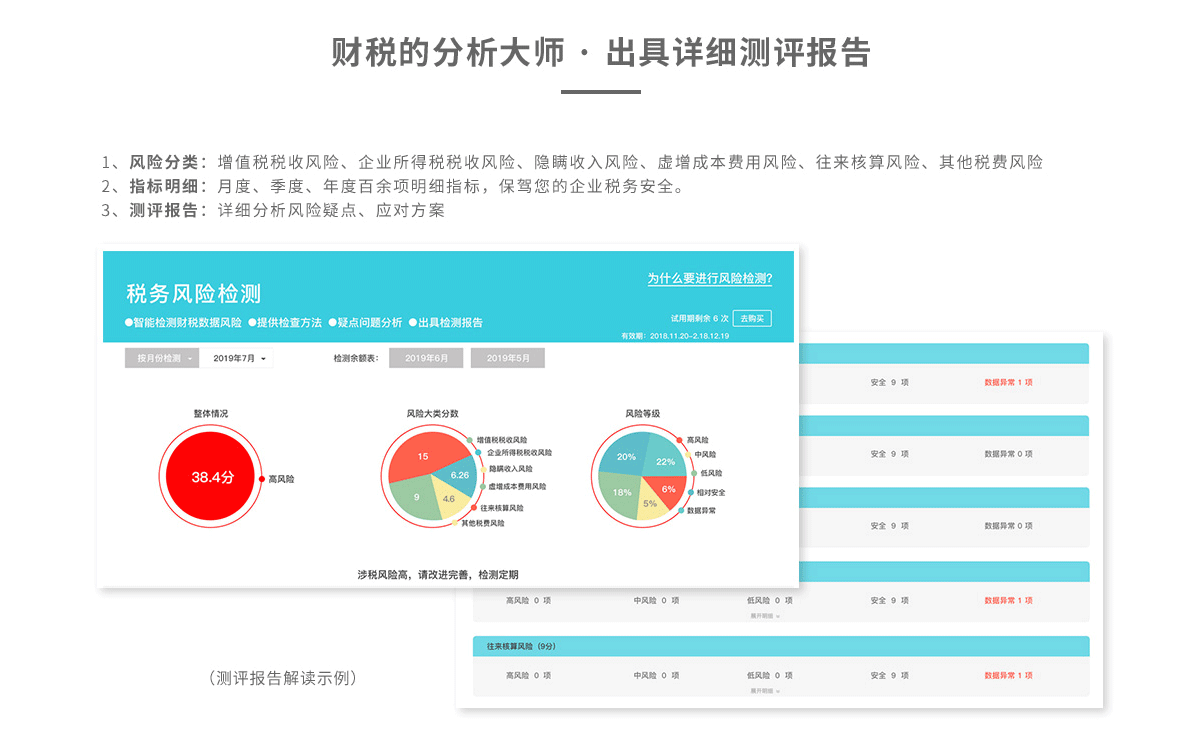Open the 为什么要进行风险检测? link
Image resolution: width=1200 pixels, height=756 pixels.
(709, 279)
